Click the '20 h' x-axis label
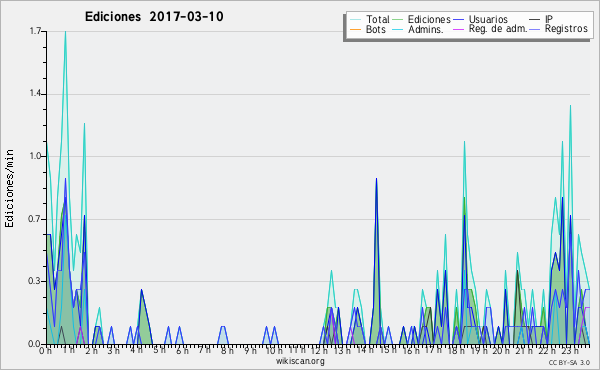 pyautogui.click(x=501, y=350)
